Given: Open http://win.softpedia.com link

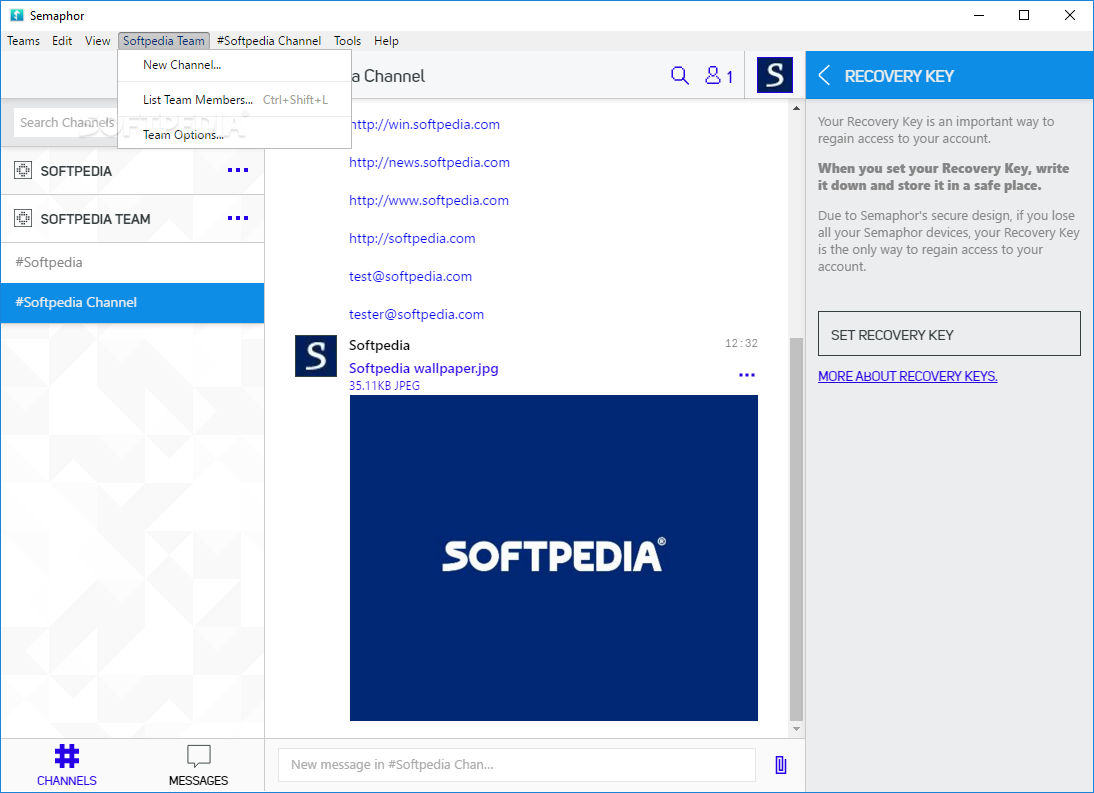Looking at the screenshot, I should (424, 124).
